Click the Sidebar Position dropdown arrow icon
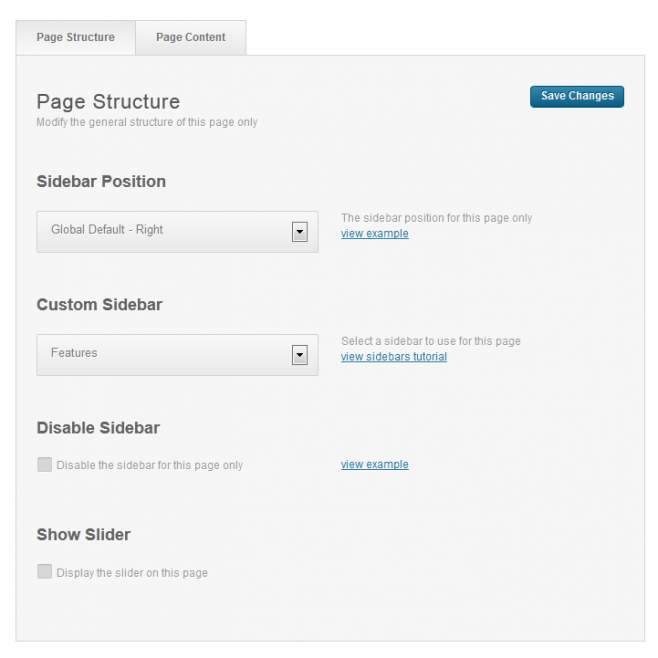 300,232
